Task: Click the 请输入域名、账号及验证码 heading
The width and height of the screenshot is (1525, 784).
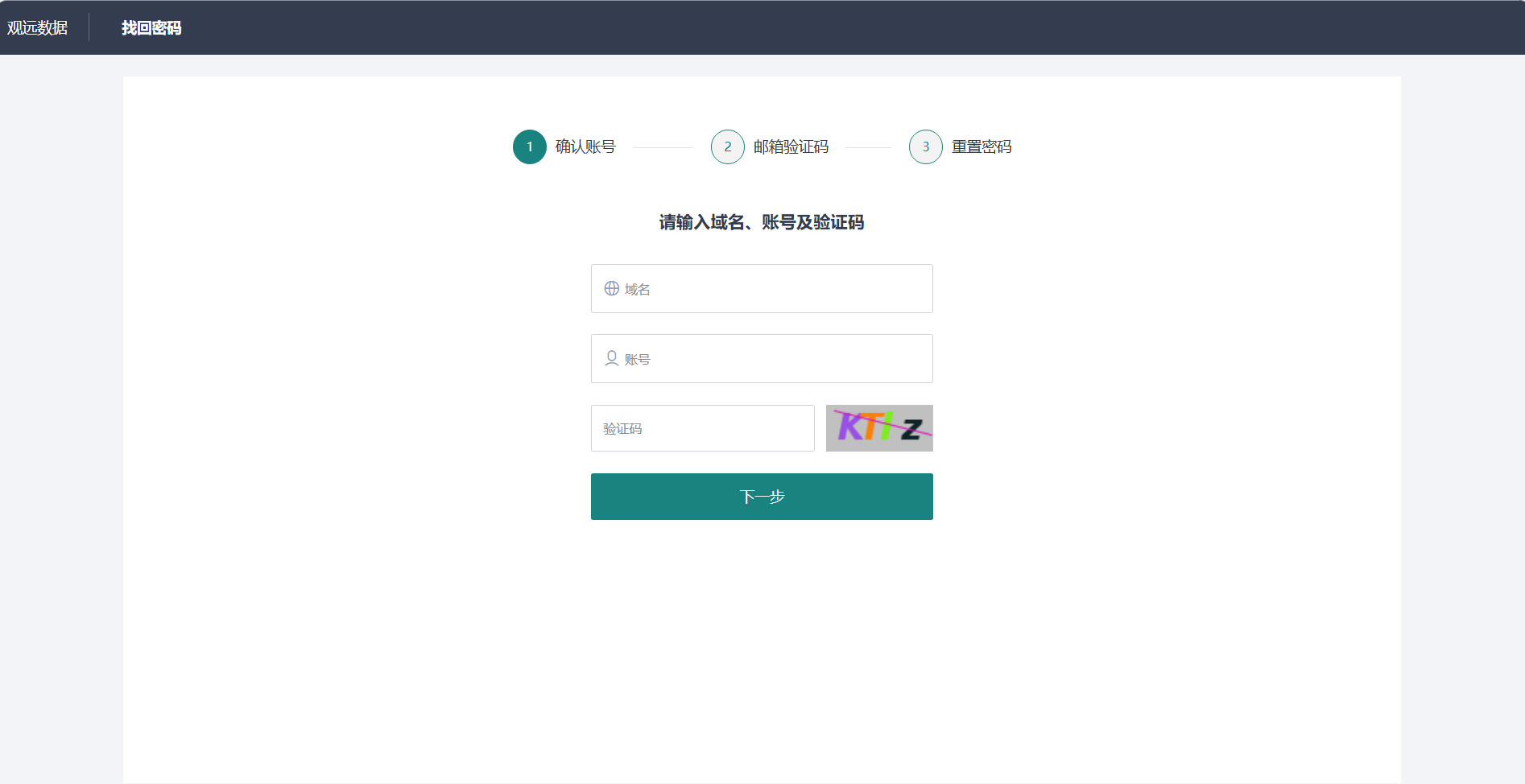Action: pyautogui.click(x=762, y=222)
